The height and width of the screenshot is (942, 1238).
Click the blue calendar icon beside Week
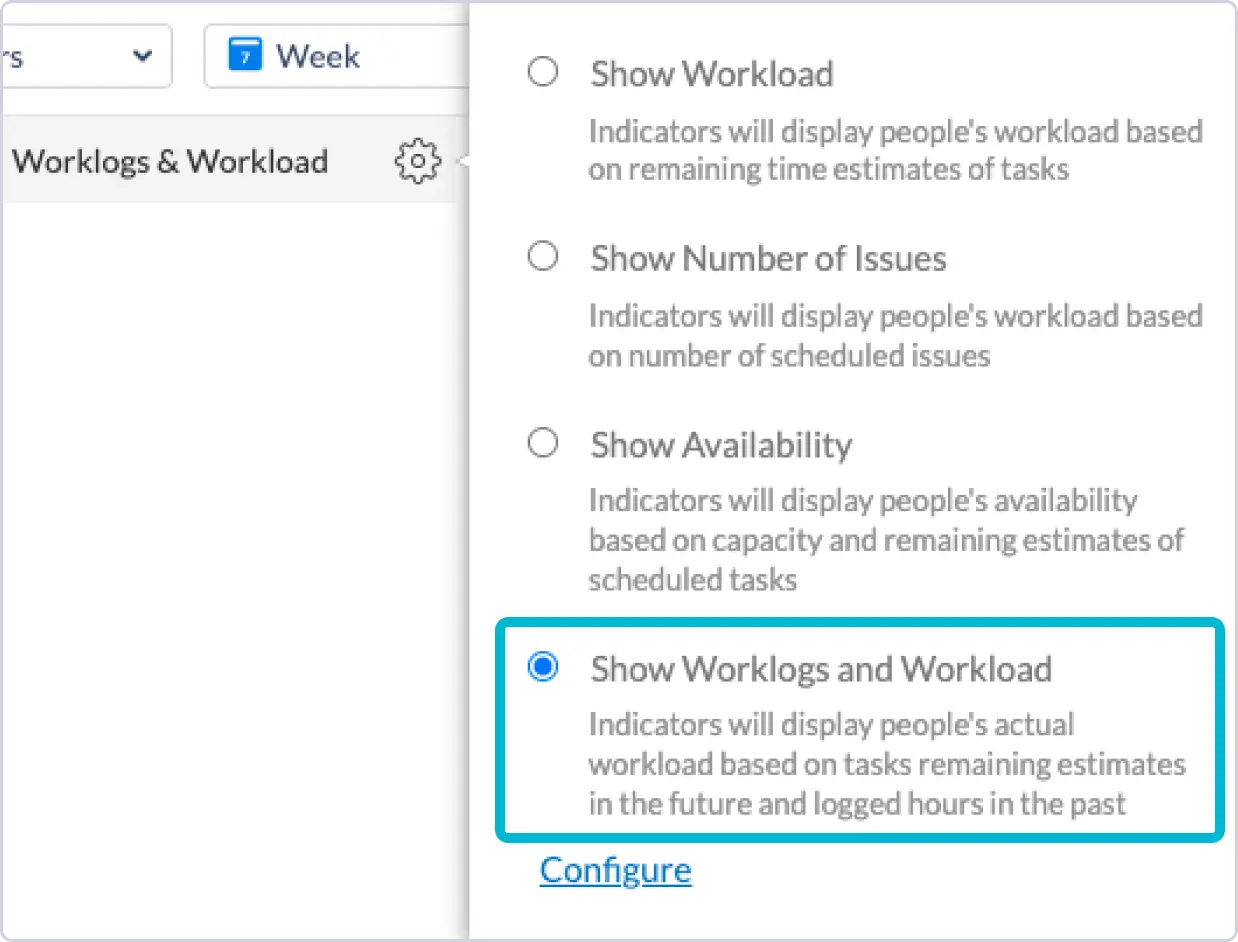click(x=244, y=55)
